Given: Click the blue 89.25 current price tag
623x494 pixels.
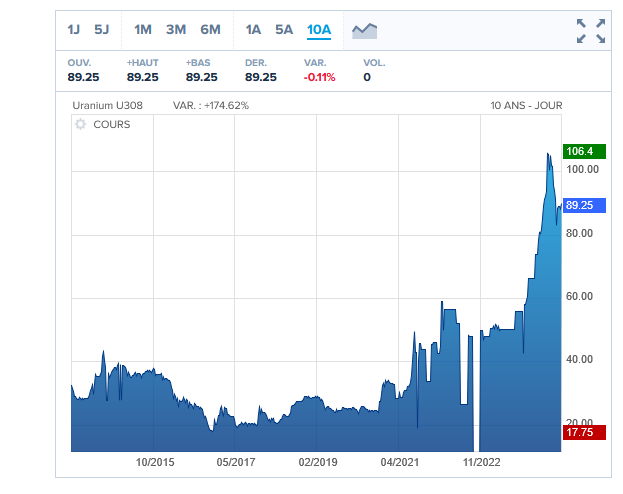Looking at the screenshot, I should (579, 205).
